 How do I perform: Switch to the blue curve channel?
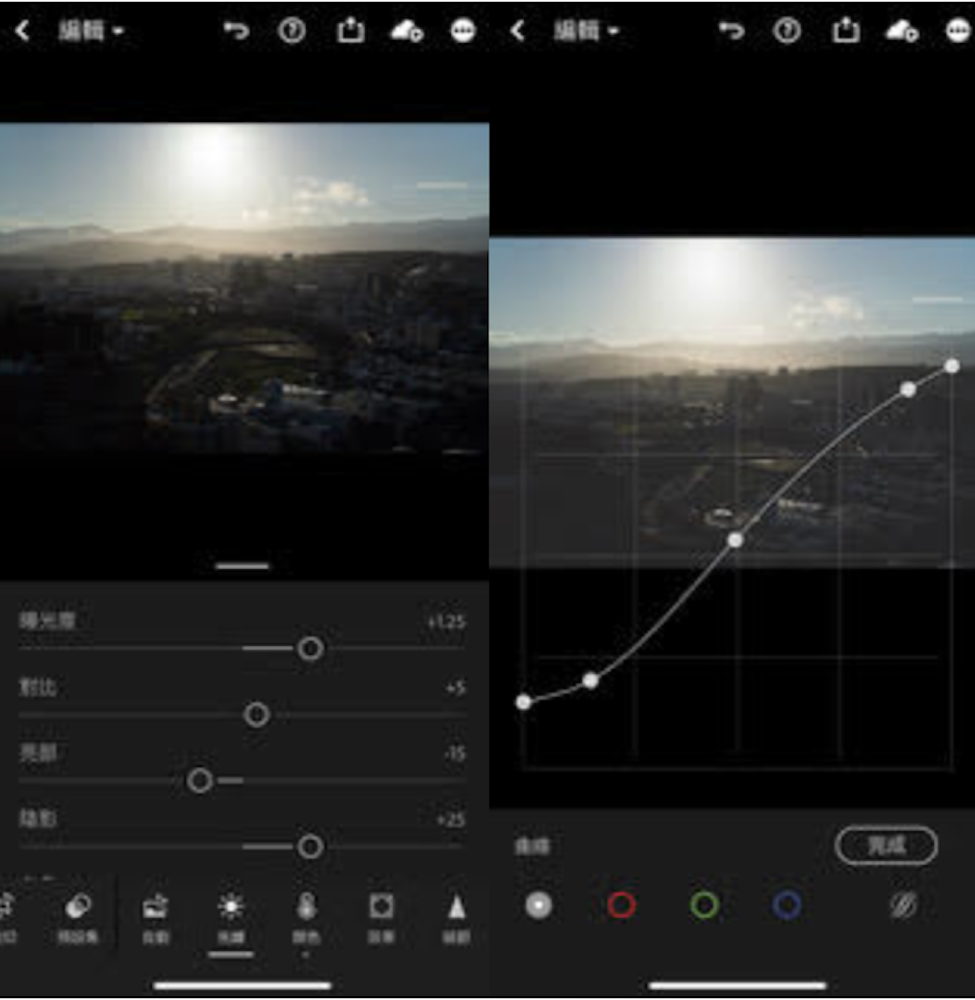(787, 906)
